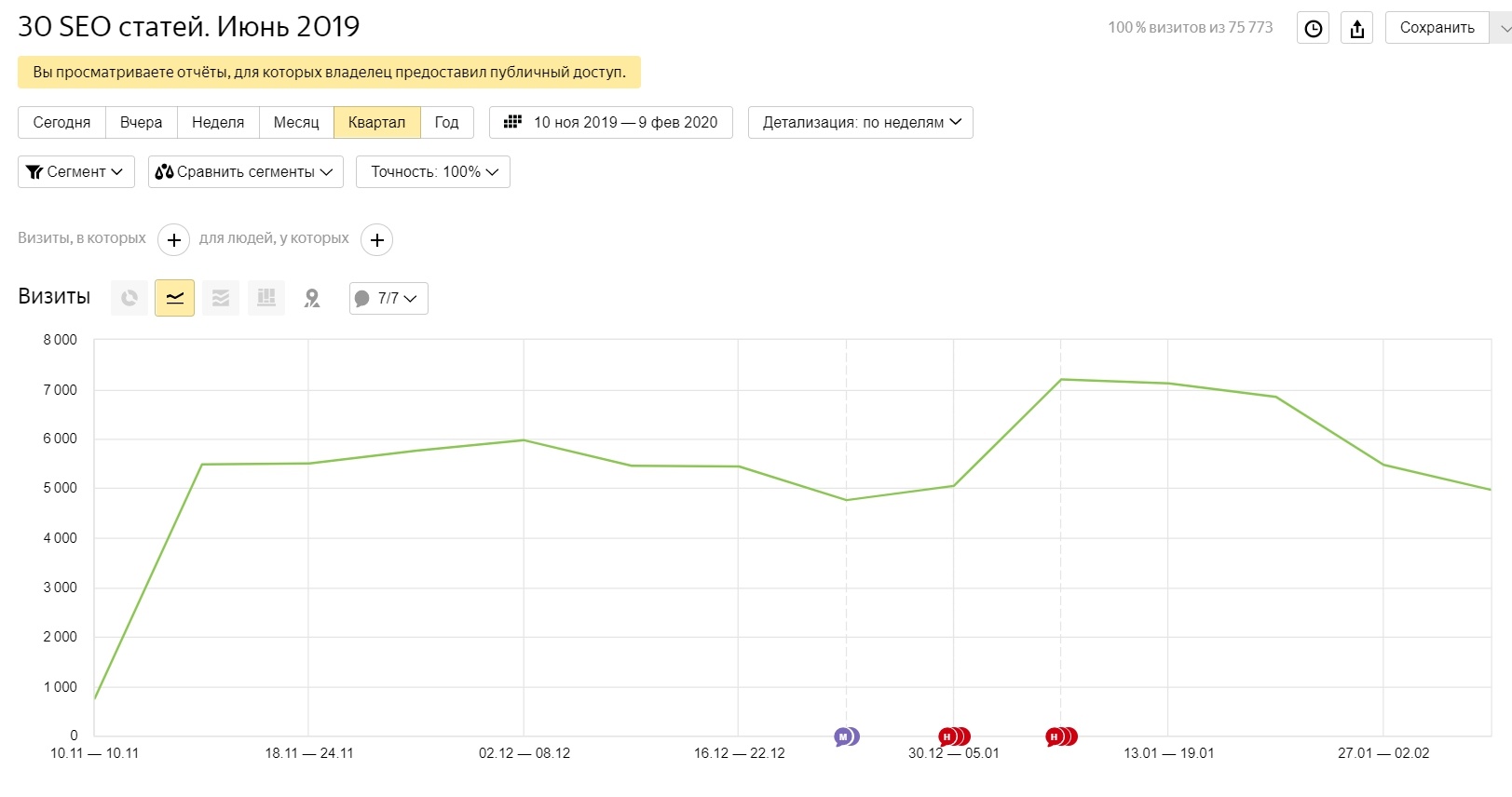This screenshot has height=797, width=1512.
Task: Choose the column chart view icon
Action: [266, 298]
